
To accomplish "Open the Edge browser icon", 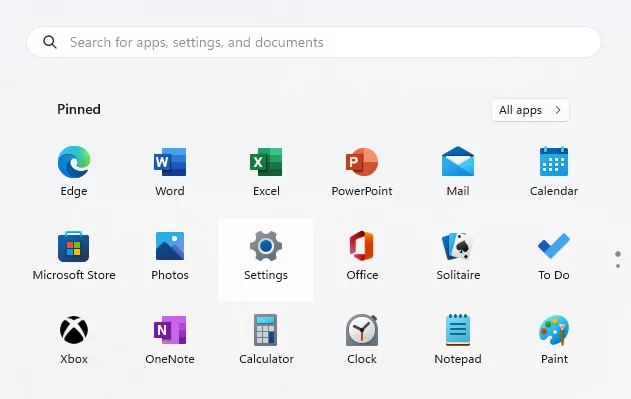I will tap(74, 162).
